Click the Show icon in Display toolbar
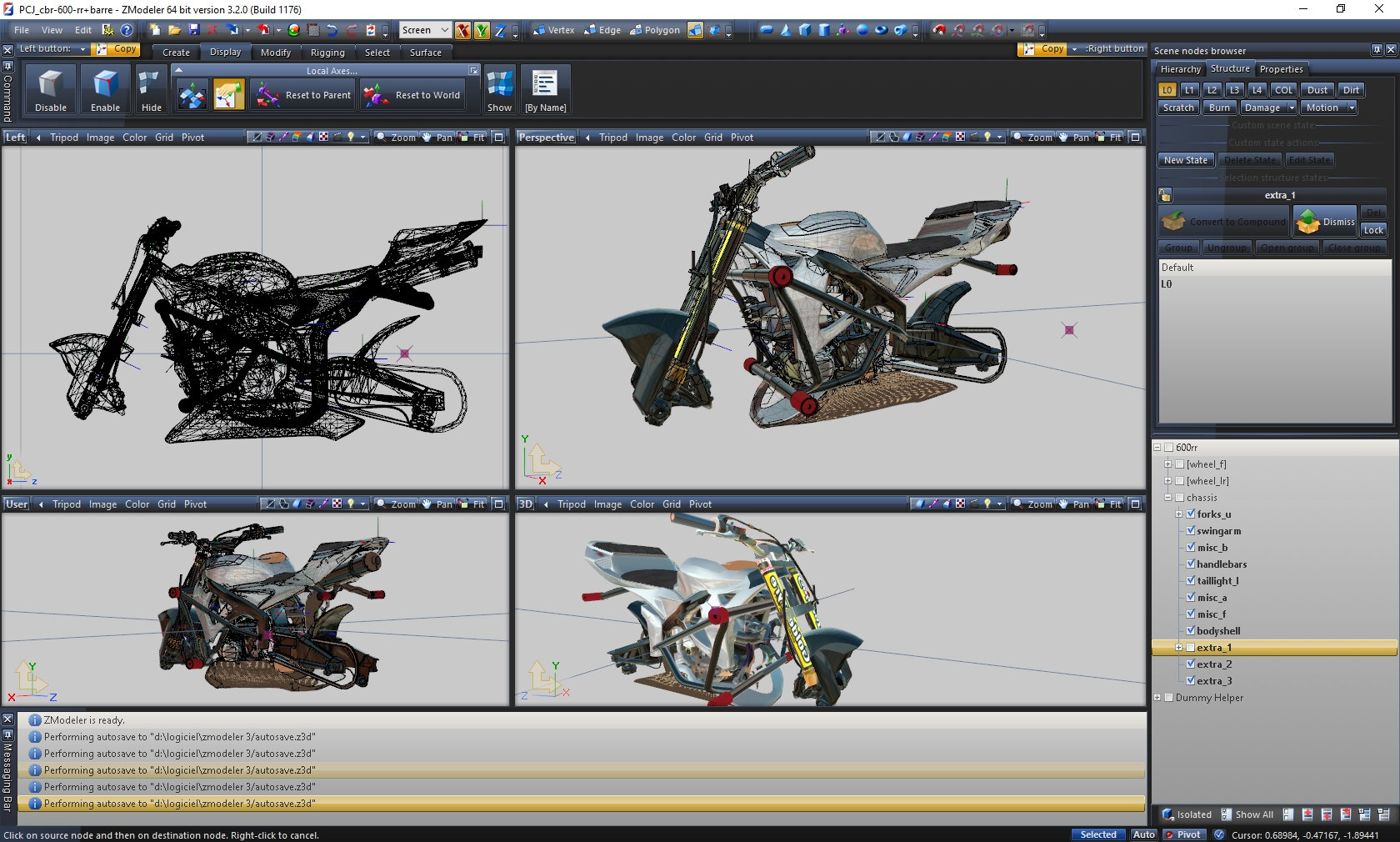This screenshot has width=1400, height=842. (x=499, y=84)
